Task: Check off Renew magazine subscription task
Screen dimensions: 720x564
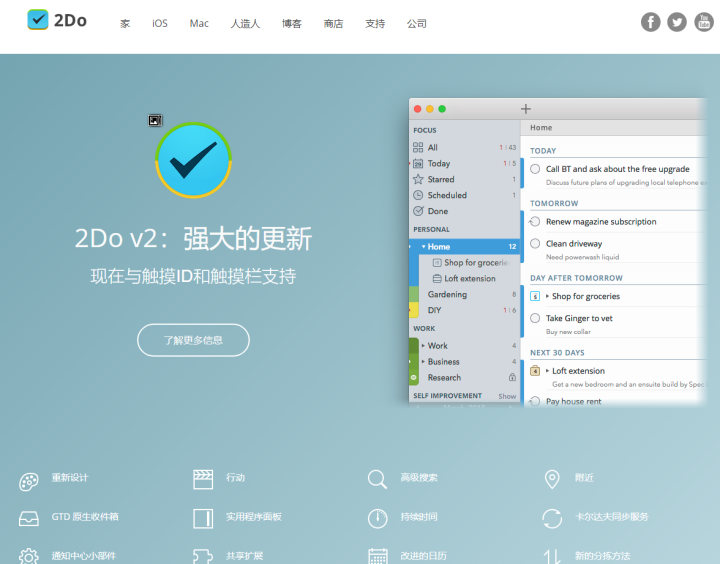Action: click(x=535, y=222)
